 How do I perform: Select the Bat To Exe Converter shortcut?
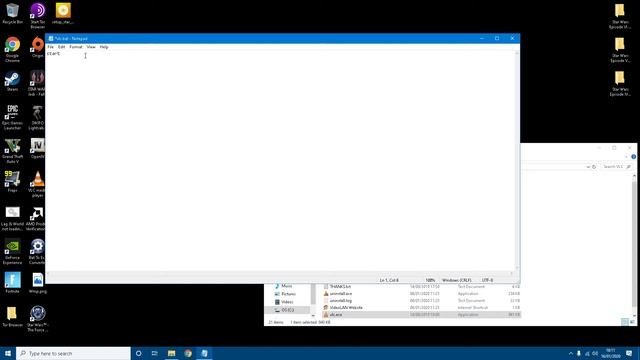(37, 252)
